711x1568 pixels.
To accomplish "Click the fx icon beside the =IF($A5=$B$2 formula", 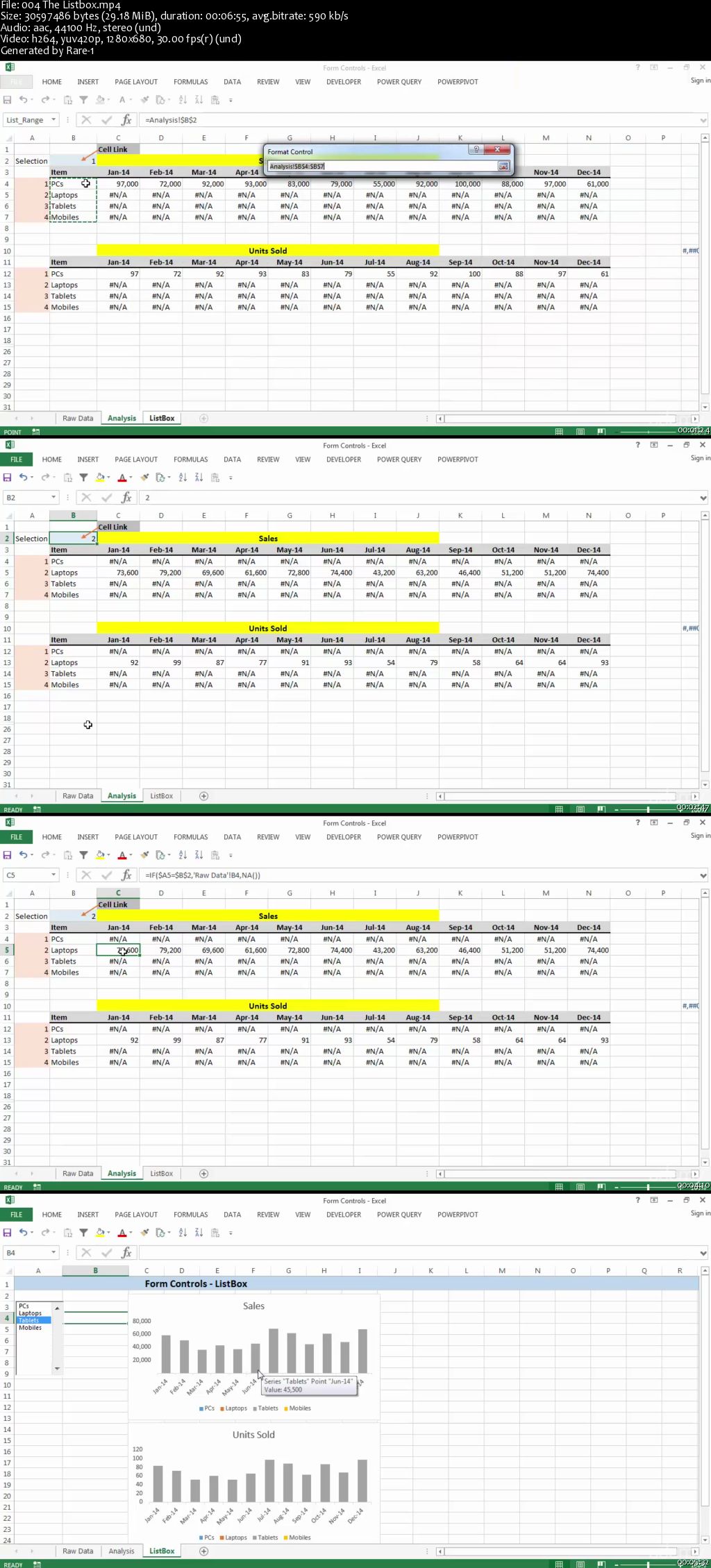I will pyautogui.click(x=126, y=875).
